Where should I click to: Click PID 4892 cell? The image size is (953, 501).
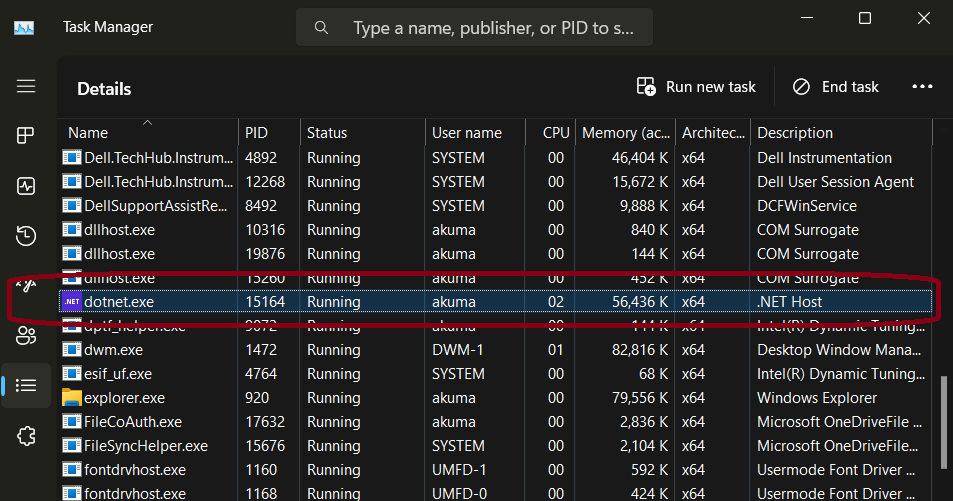261,157
